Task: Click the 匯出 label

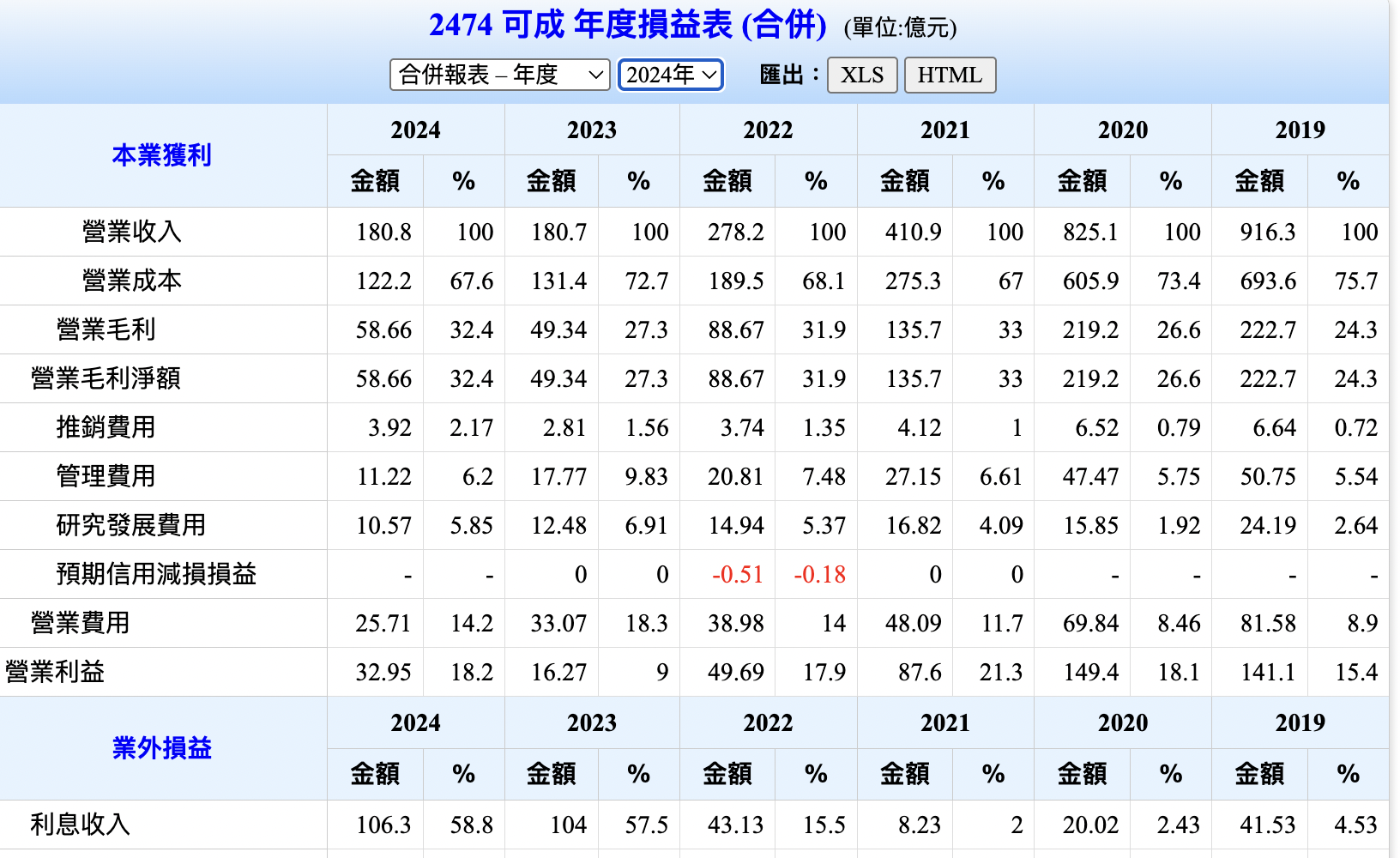Action: (x=790, y=75)
